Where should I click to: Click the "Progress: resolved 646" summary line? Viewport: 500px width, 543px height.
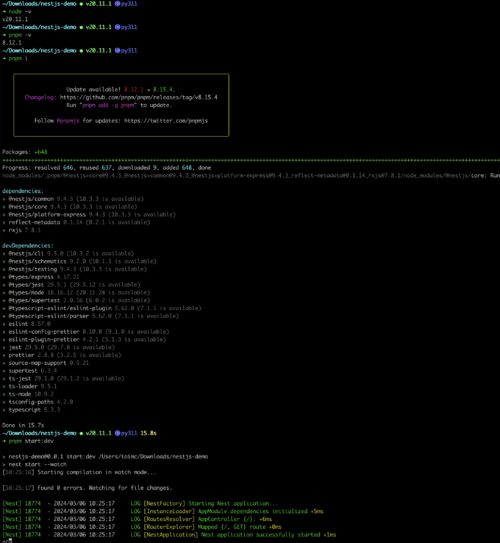coord(107,168)
